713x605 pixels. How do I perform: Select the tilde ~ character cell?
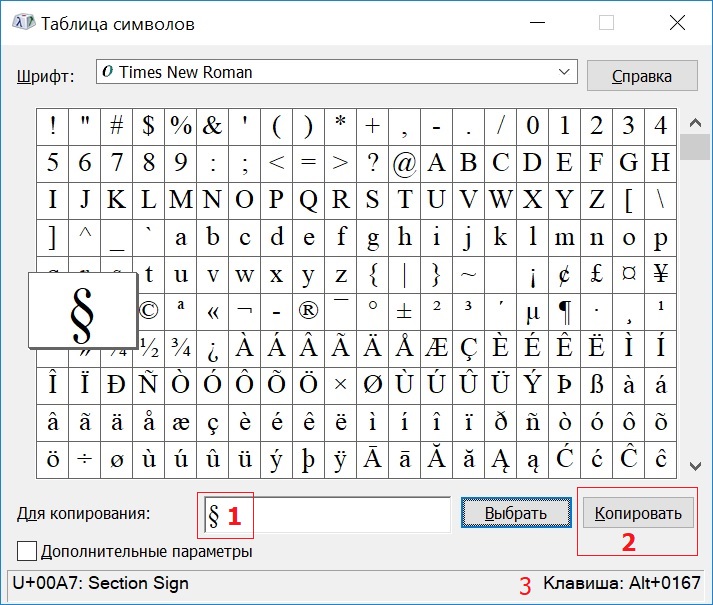(x=468, y=275)
